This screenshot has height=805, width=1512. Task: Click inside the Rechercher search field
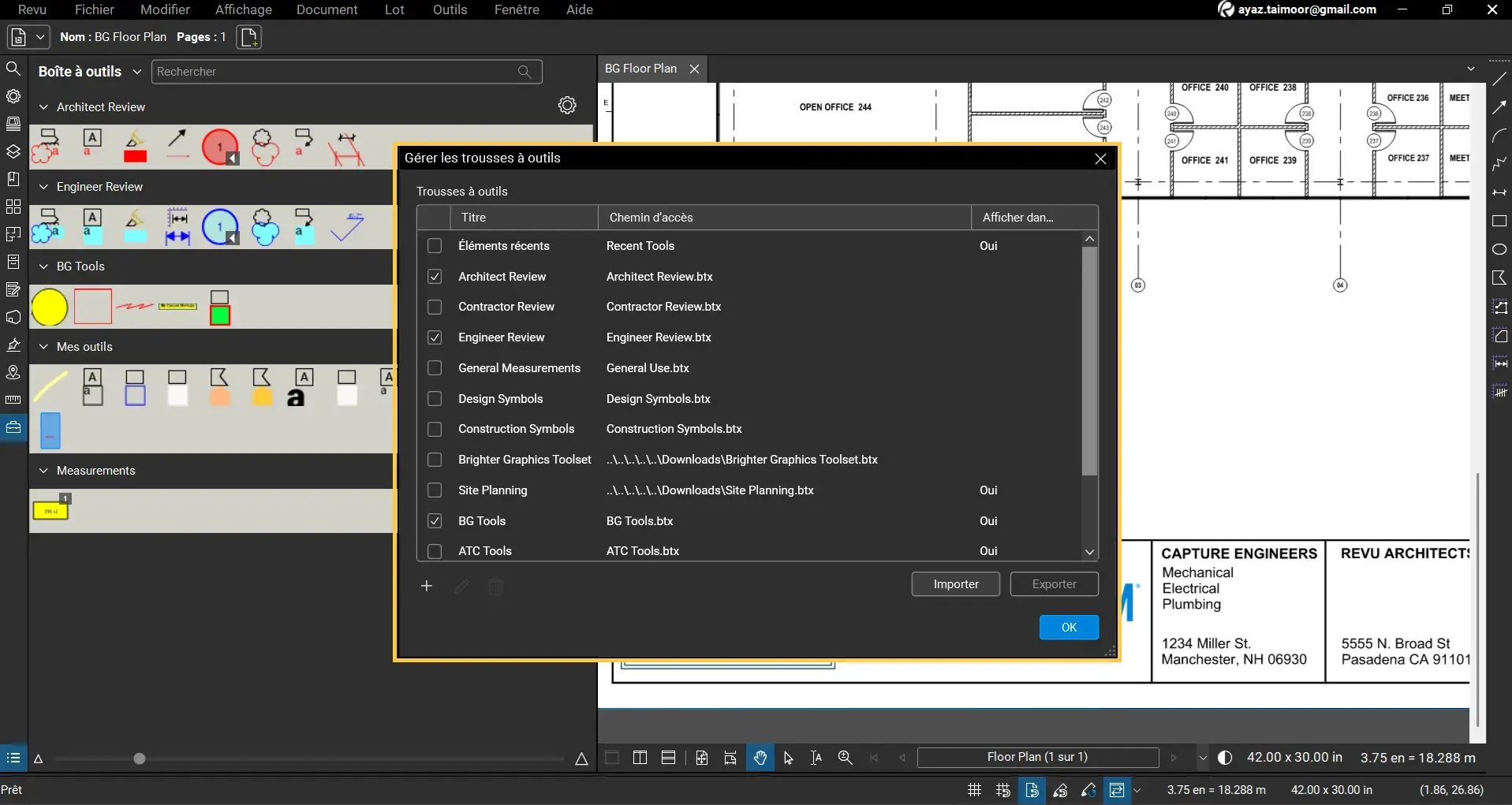click(331, 71)
